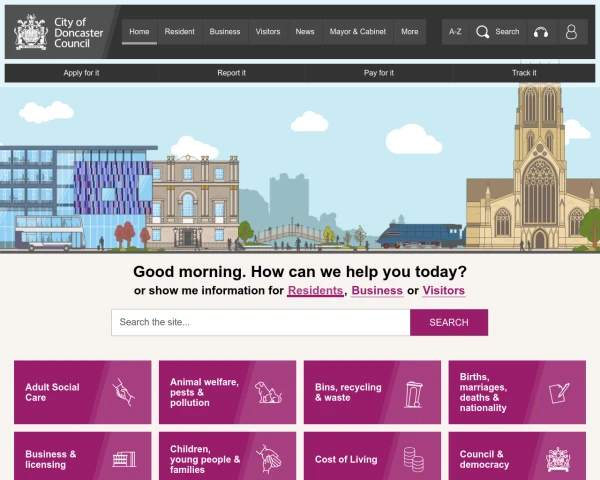
Task: Open the Council & democracy tile
Action: 516,459
